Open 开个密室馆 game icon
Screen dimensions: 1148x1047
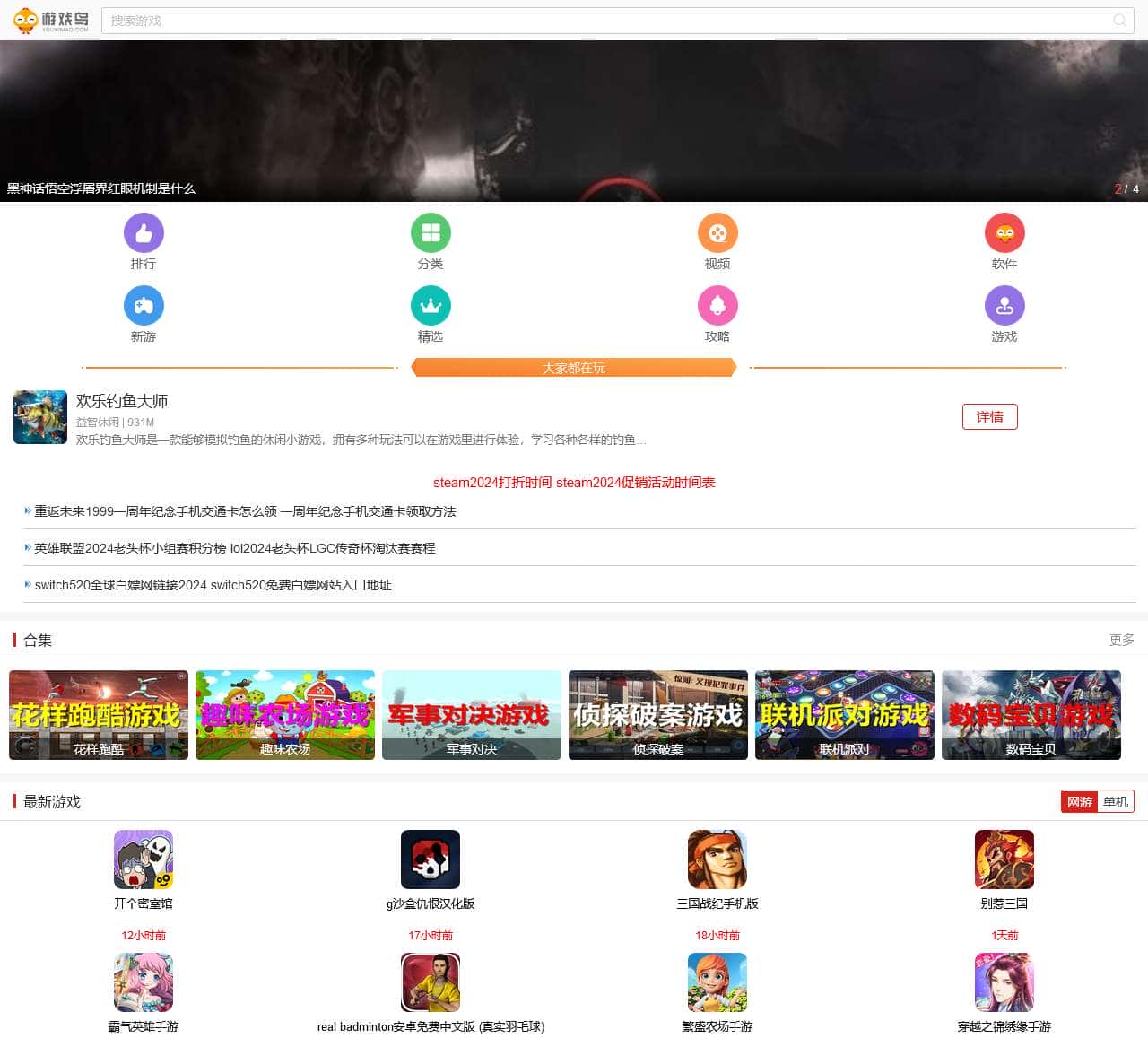tap(143, 859)
